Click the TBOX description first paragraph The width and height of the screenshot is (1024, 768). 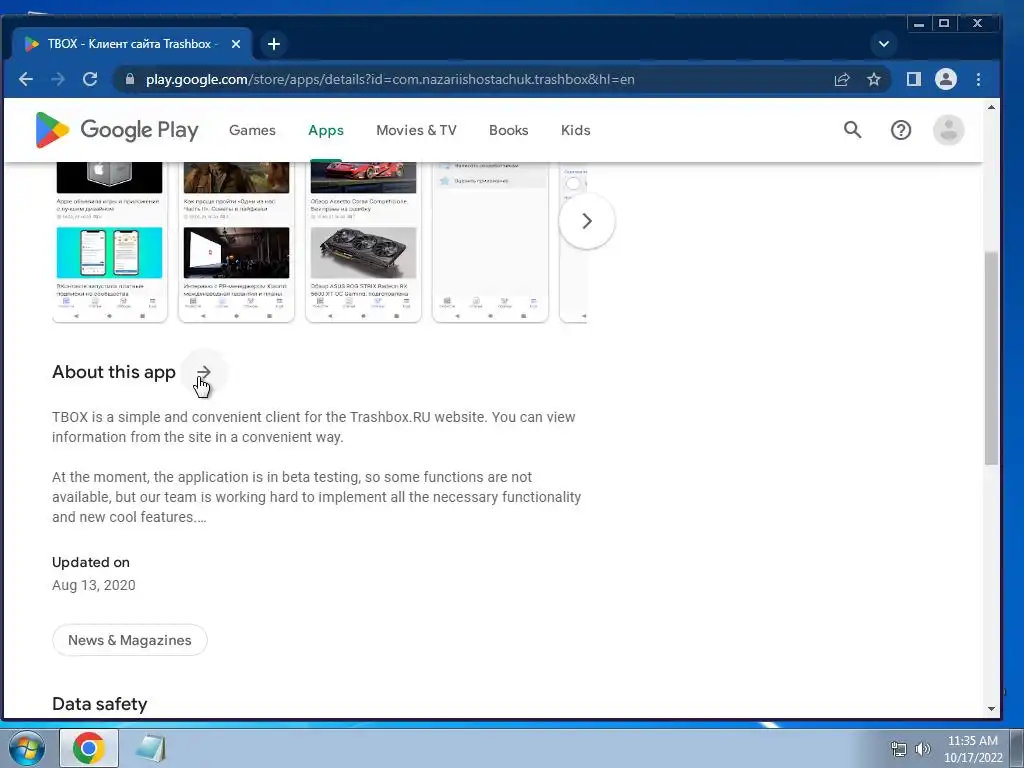[x=313, y=427]
